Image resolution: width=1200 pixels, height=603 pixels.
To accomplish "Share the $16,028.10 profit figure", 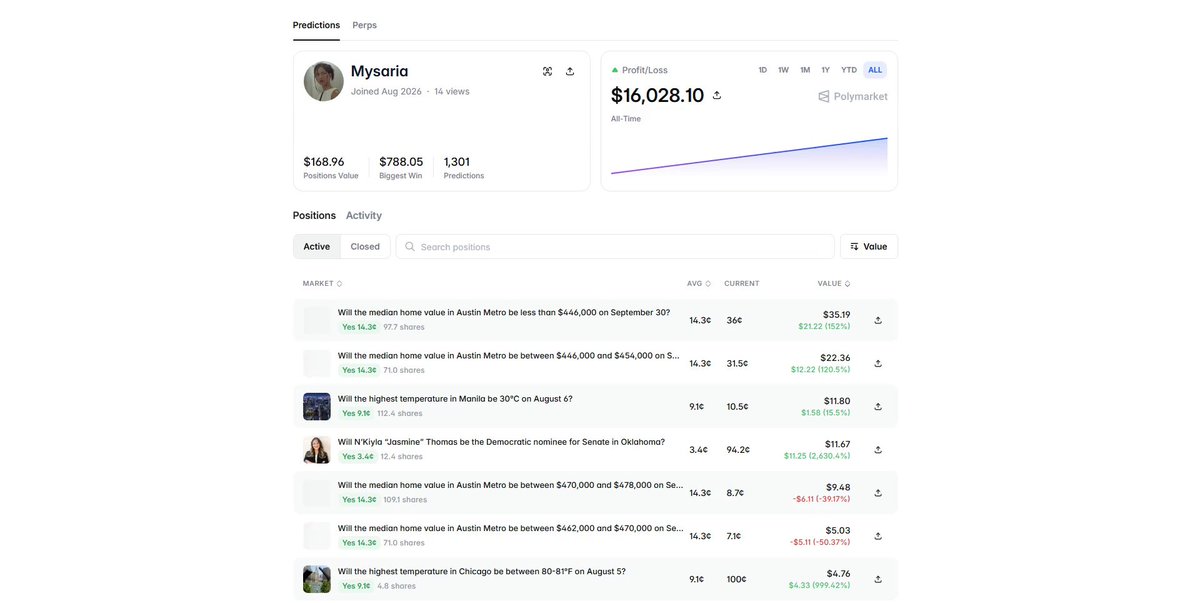I will (716, 95).
